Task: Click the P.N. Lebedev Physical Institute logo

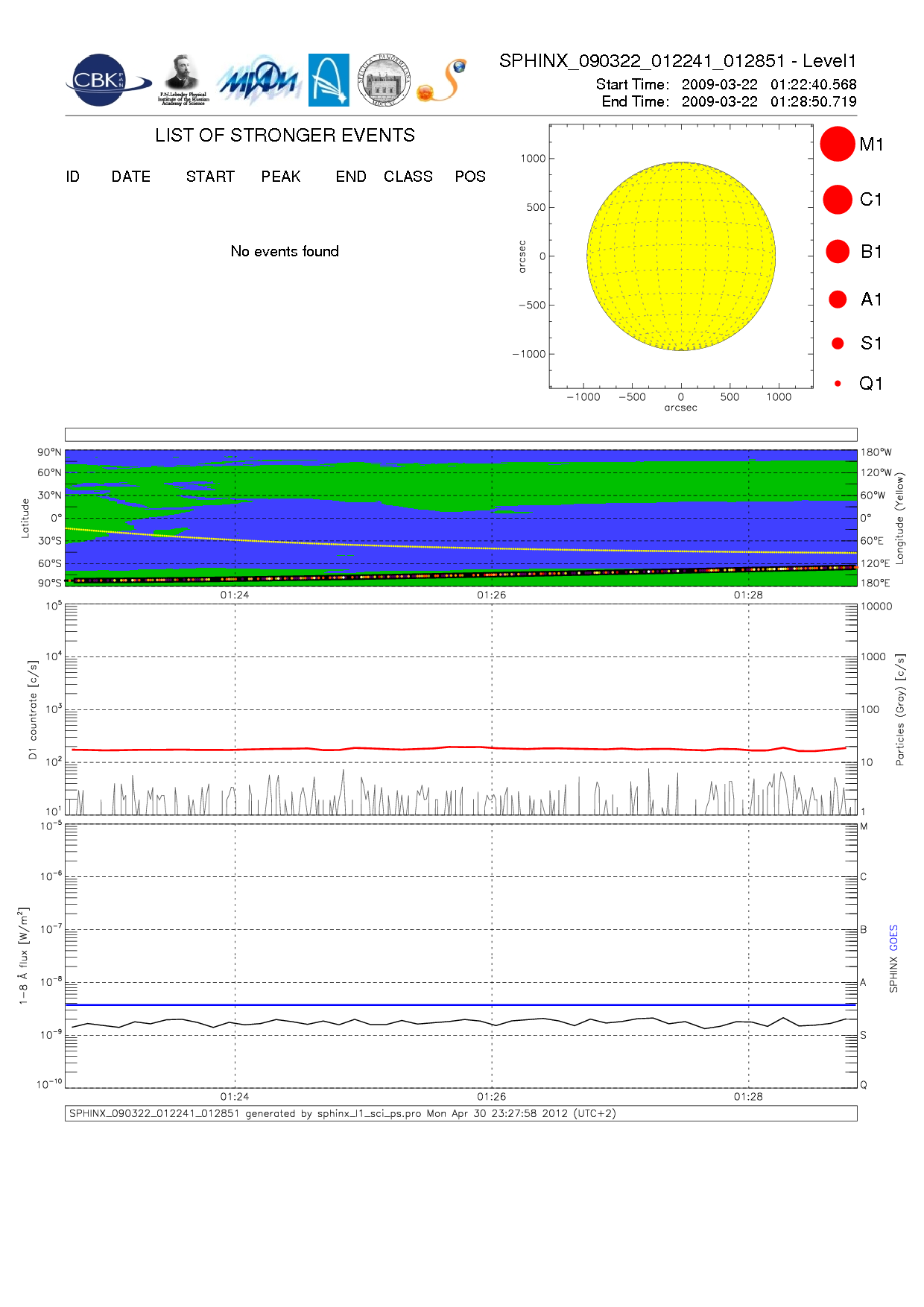Action: click(183, 80)
